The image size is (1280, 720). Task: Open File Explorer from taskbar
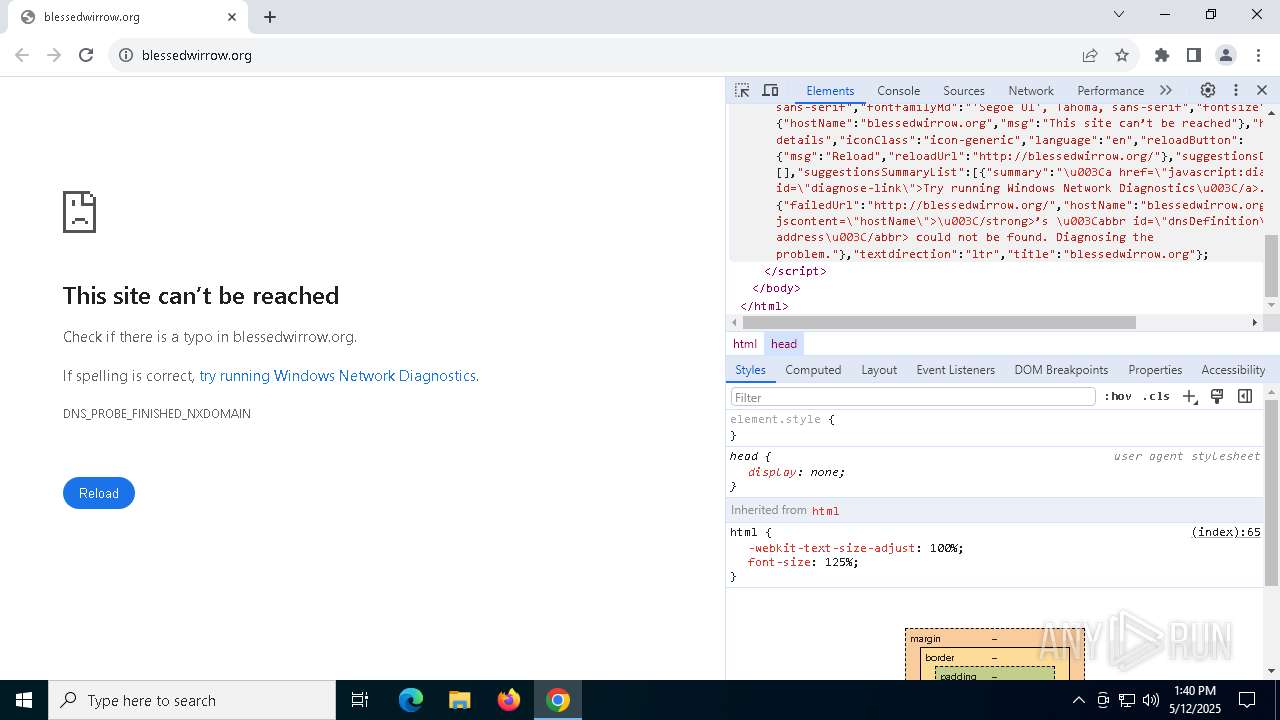pos(460,700)
